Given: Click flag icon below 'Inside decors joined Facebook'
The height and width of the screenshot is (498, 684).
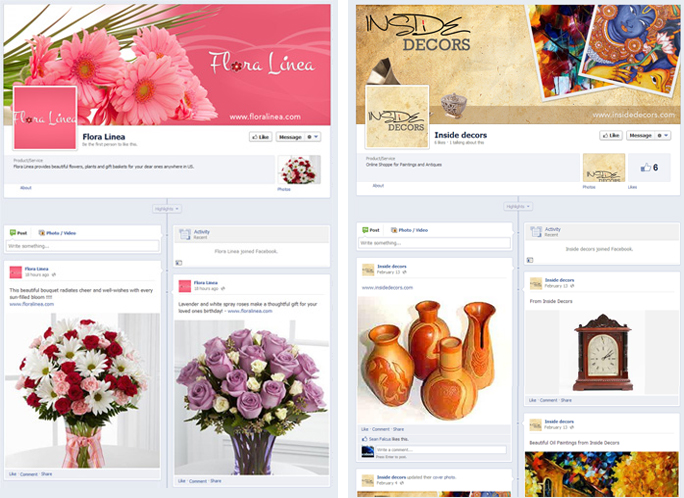Looking at the screenshot, I should pyautogui.click(x=530, y=260).
